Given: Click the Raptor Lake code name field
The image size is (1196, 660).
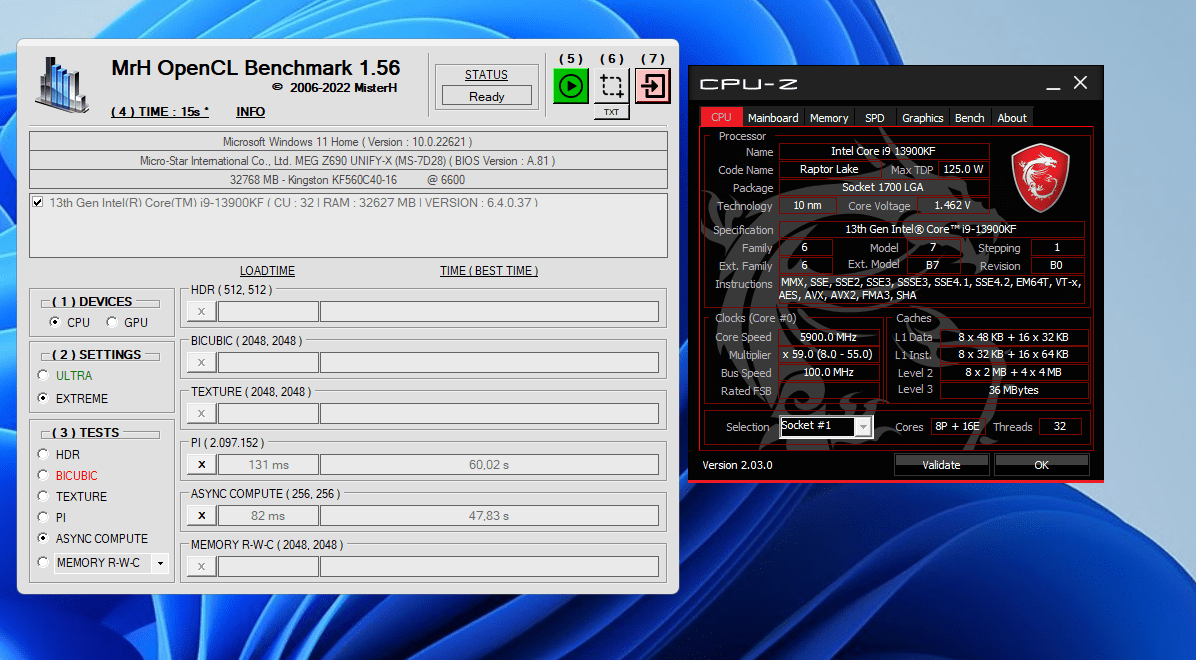Looking at the screenshot, I should point(828,169).
